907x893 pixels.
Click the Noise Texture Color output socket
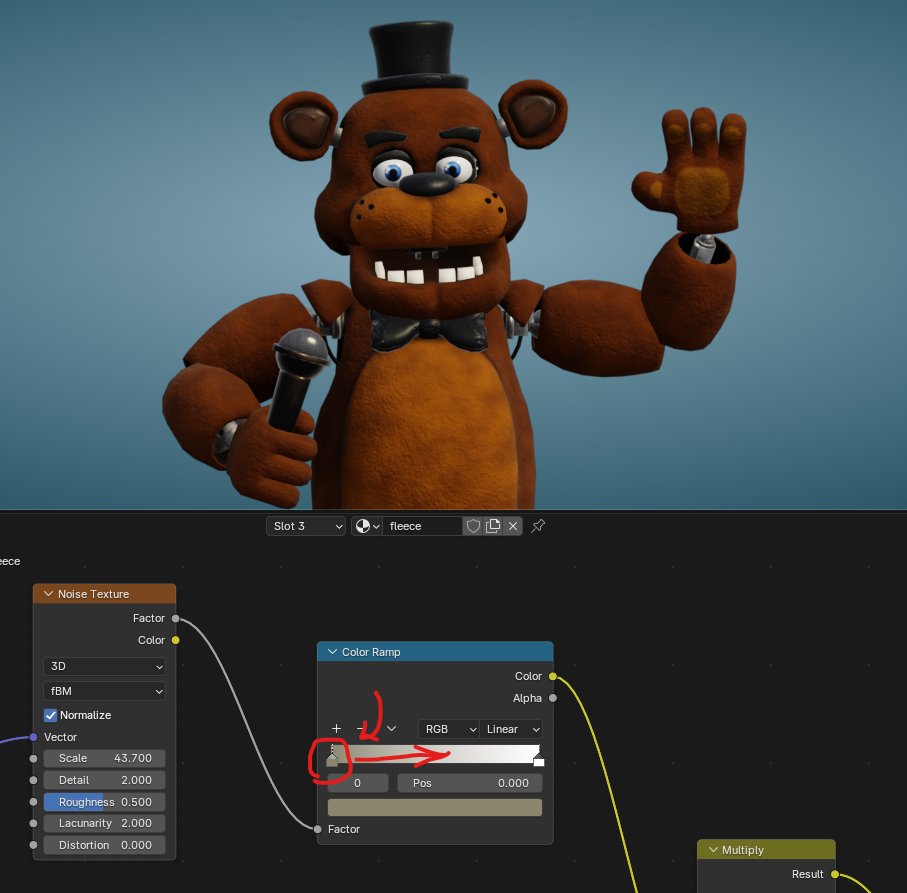click(x=176, y=640)
